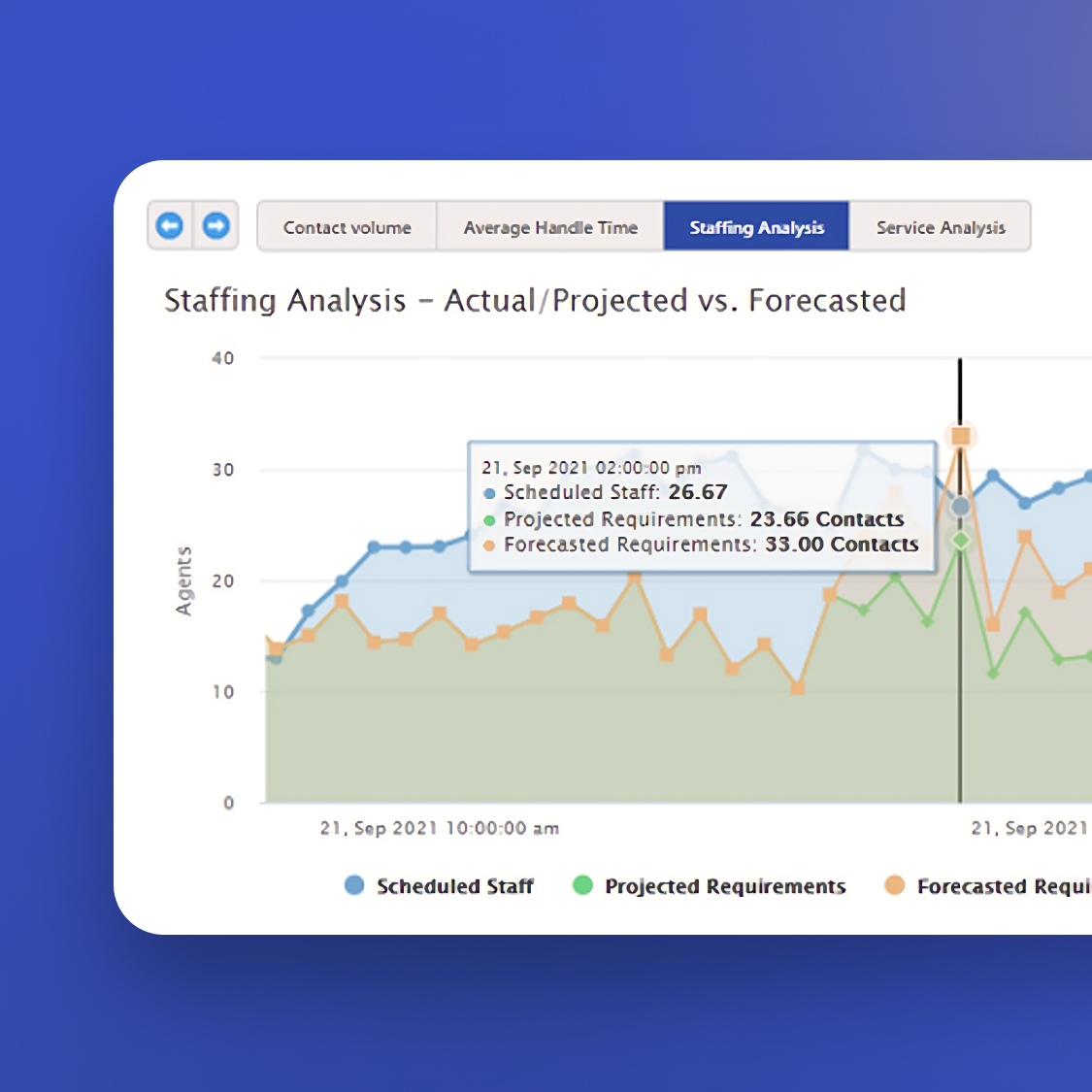The image size is (1092, 1092).
Task: Click the green diamond marker on the crosshair line
Action: [960, 540]
